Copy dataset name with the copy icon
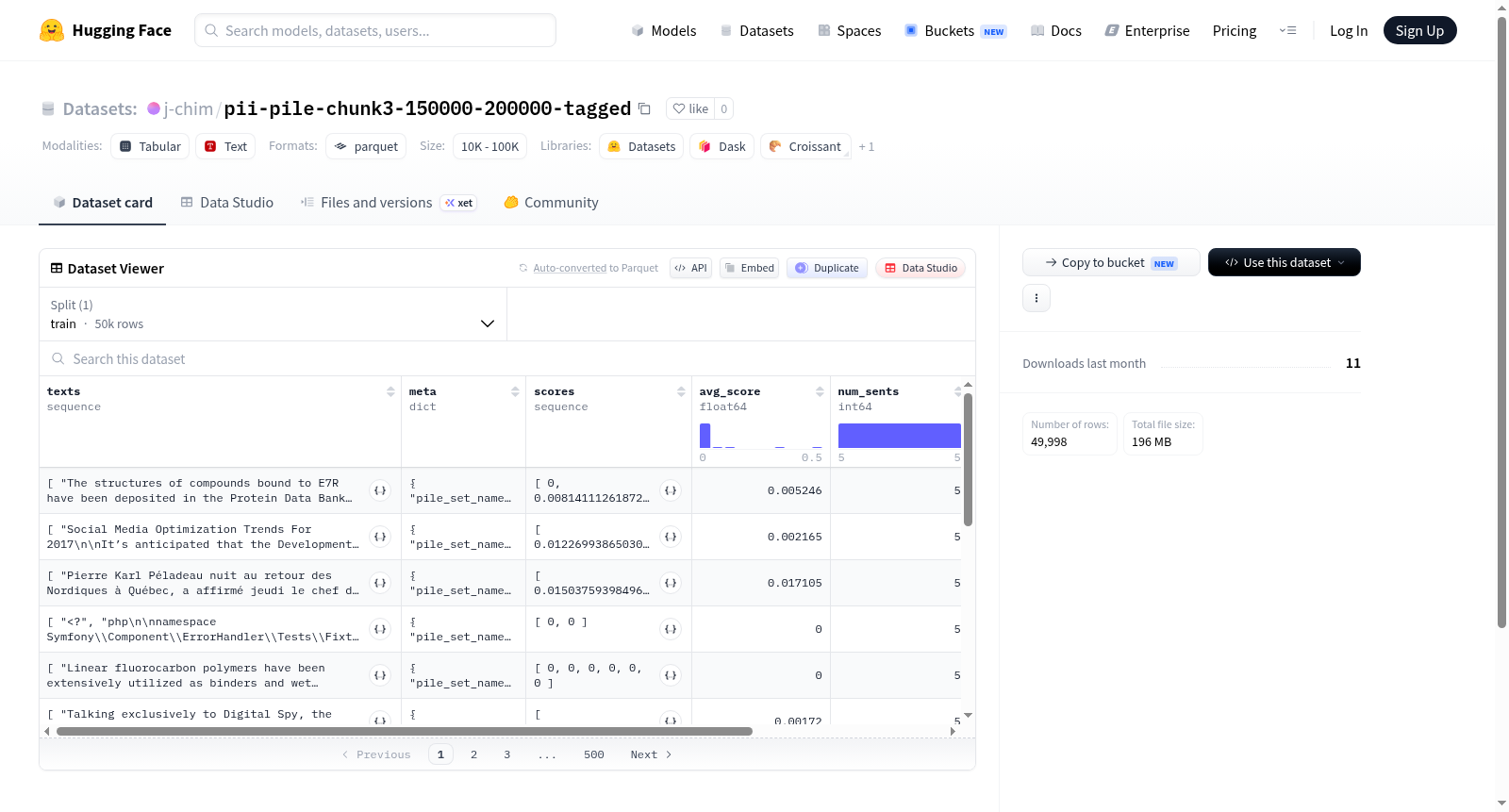 [x=644, y=108]
